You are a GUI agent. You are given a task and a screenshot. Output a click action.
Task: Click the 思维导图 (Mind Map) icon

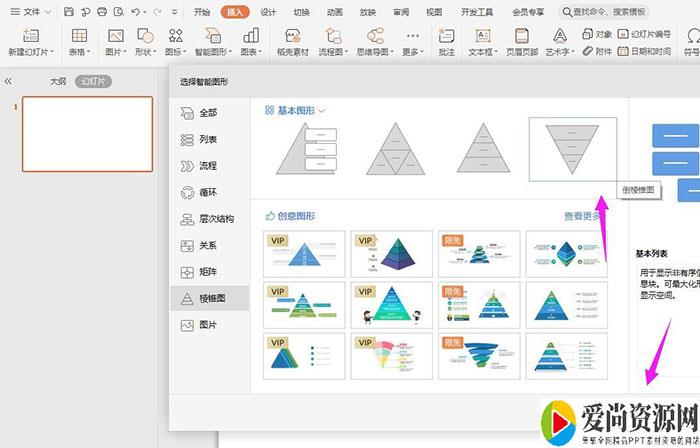(375, 37)
